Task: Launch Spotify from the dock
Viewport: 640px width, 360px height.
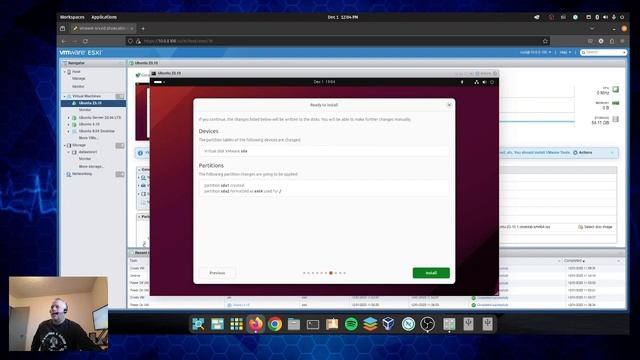Action: click(x=351, y=324)
